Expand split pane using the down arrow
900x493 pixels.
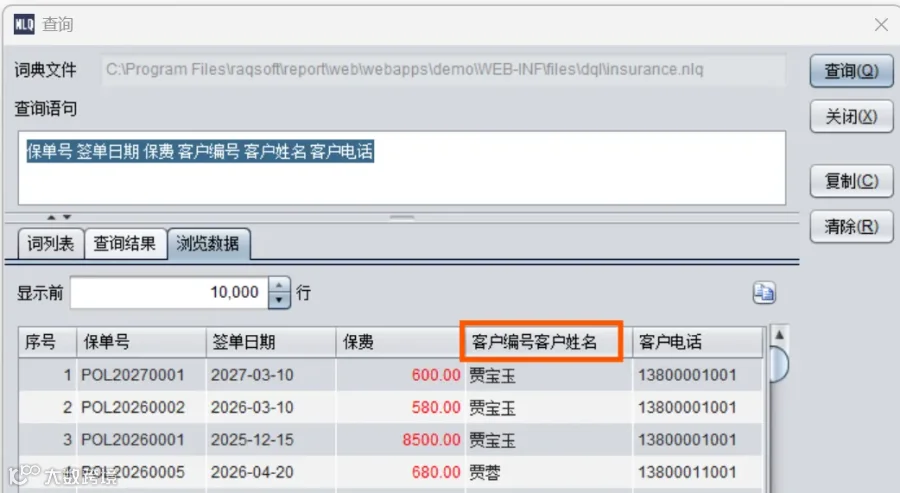[67, 217]
